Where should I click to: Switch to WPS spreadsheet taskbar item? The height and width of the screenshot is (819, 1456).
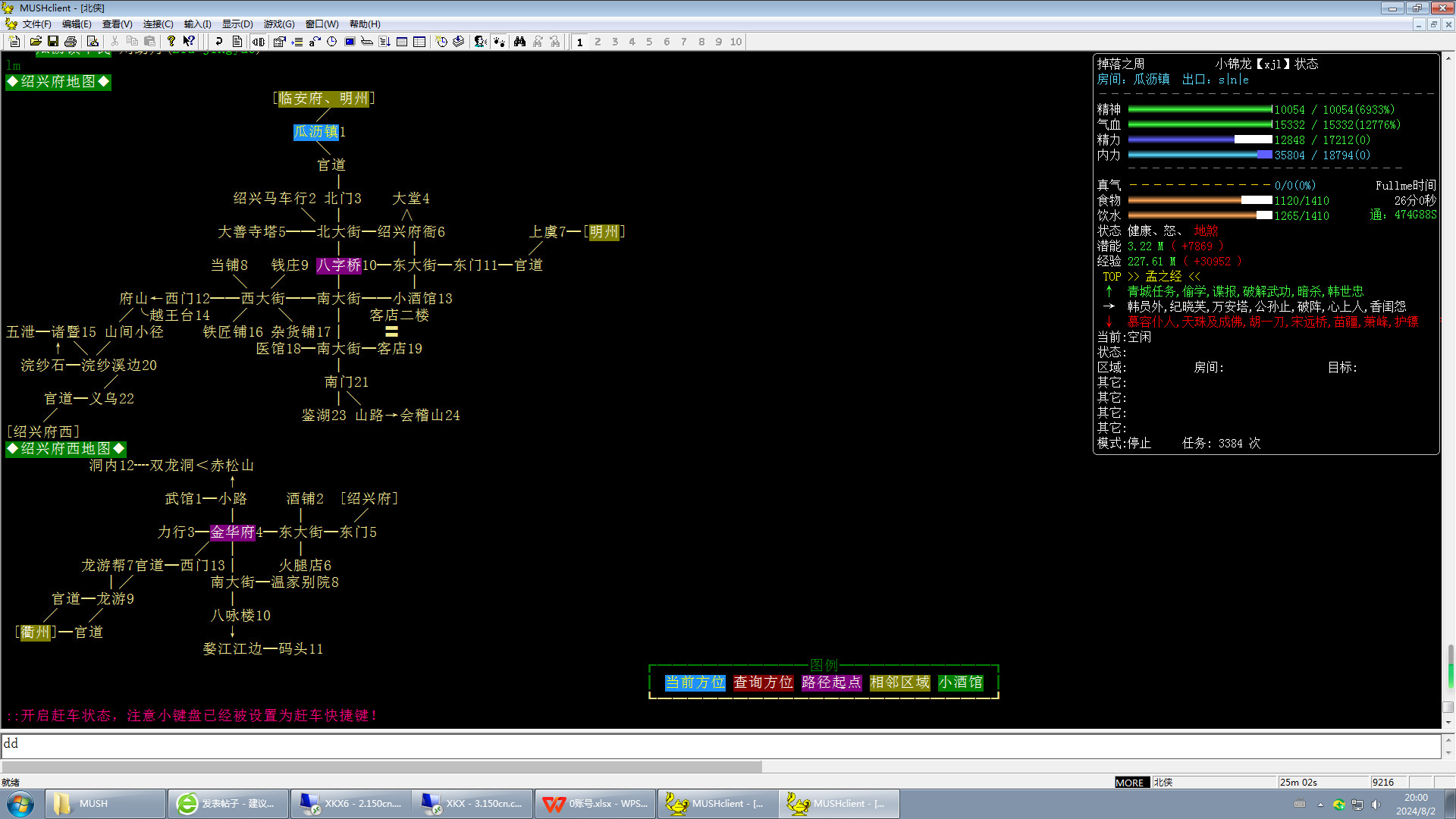click(595, 804)
